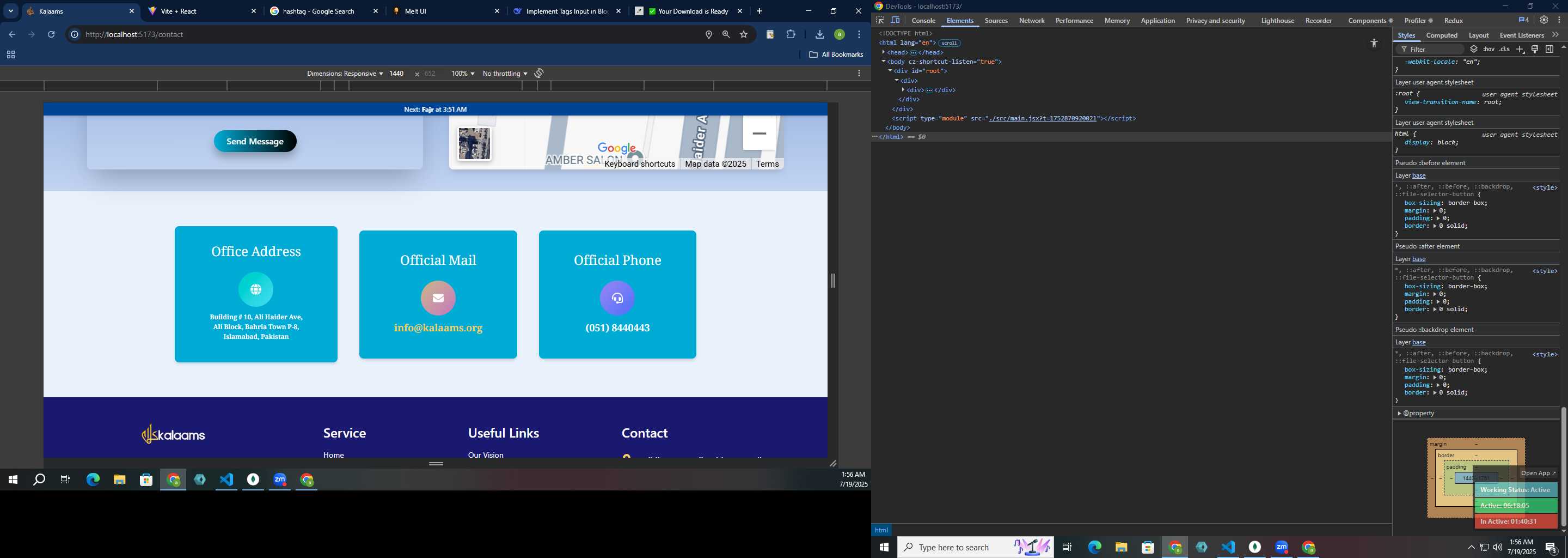The width and height of the screenshot is (1568, 558).
Task: Open Zoom from right taskbar
Action: (x=1282, y=548)
